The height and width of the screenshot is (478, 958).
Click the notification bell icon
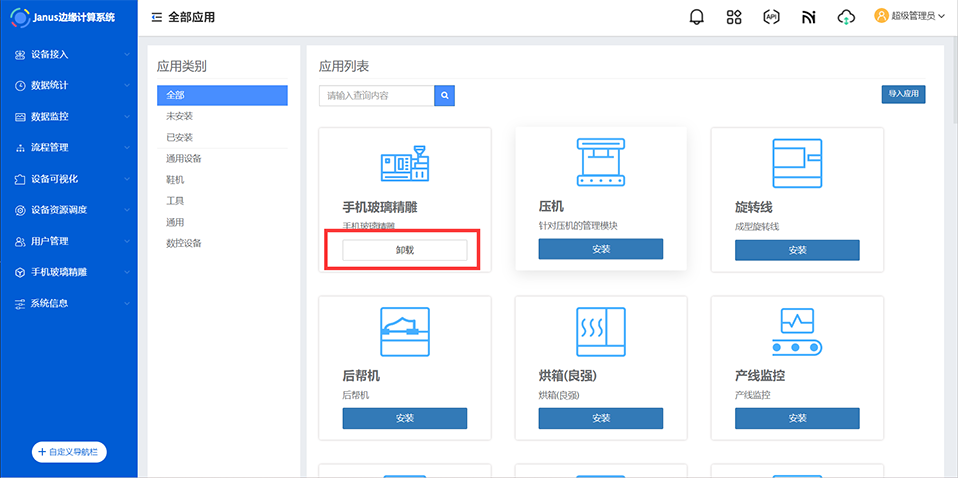[697, 17]
